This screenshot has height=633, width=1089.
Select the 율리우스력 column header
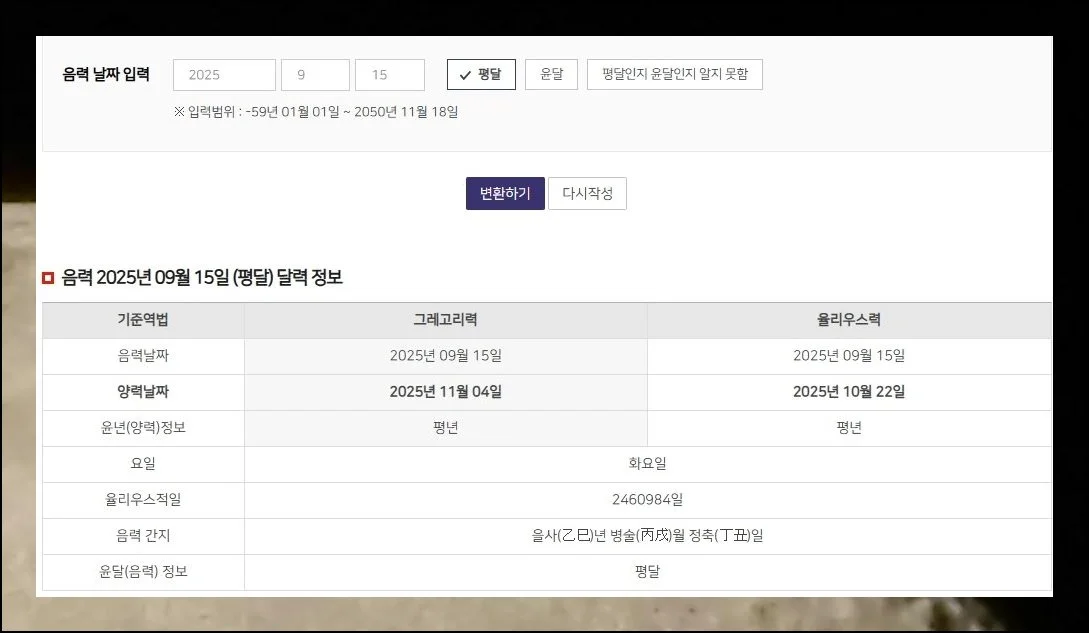tap(850, 320)
